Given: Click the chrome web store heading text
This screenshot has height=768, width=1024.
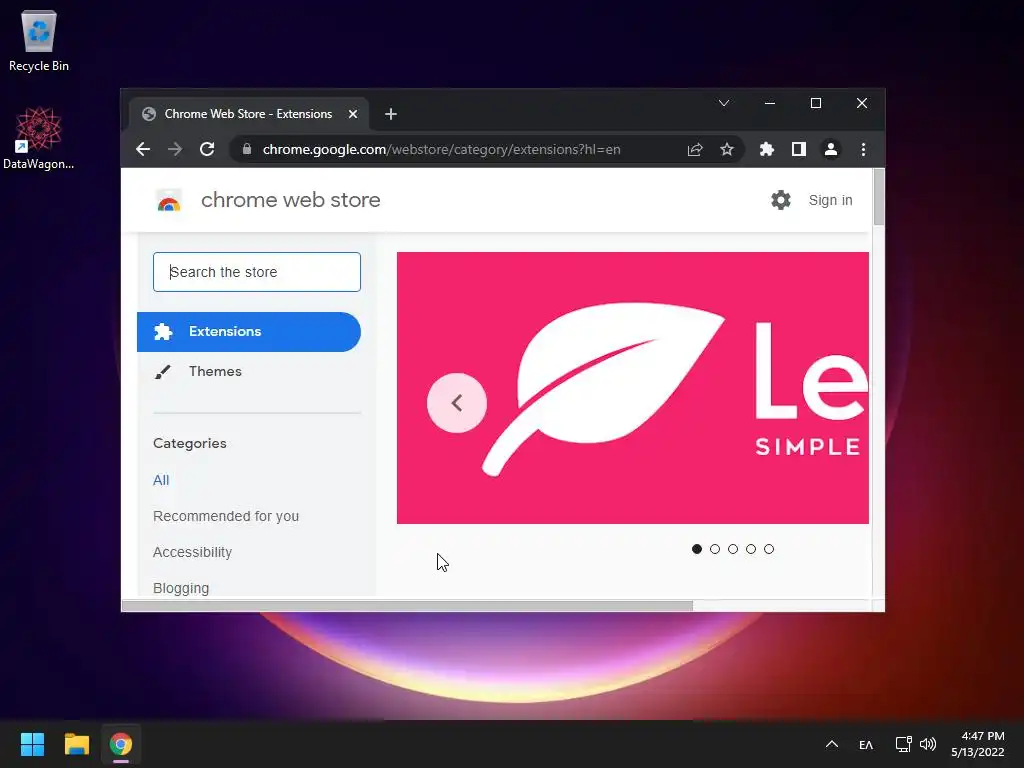Looking at the screenshot, I should click(291, 200).
